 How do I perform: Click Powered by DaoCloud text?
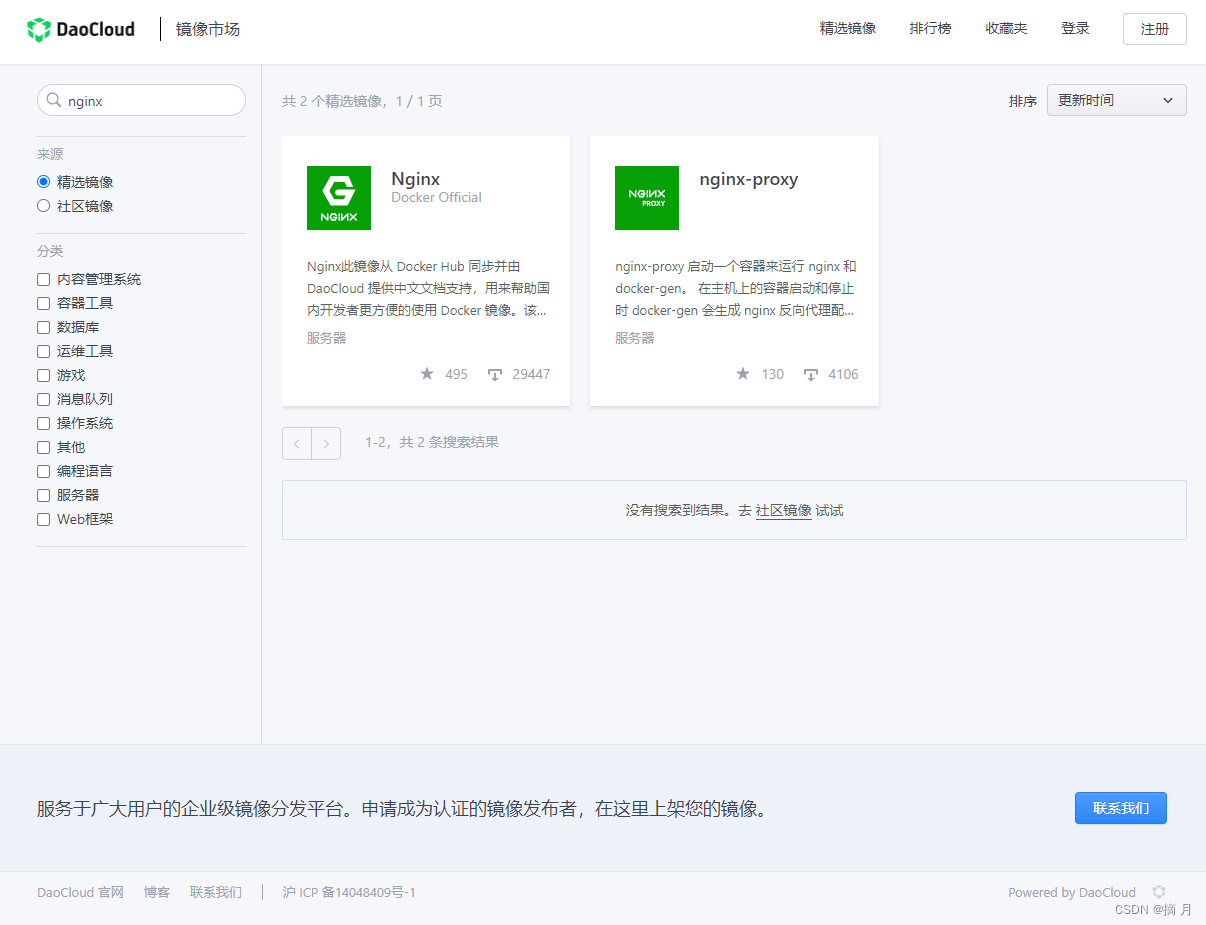click(1072, 892)
